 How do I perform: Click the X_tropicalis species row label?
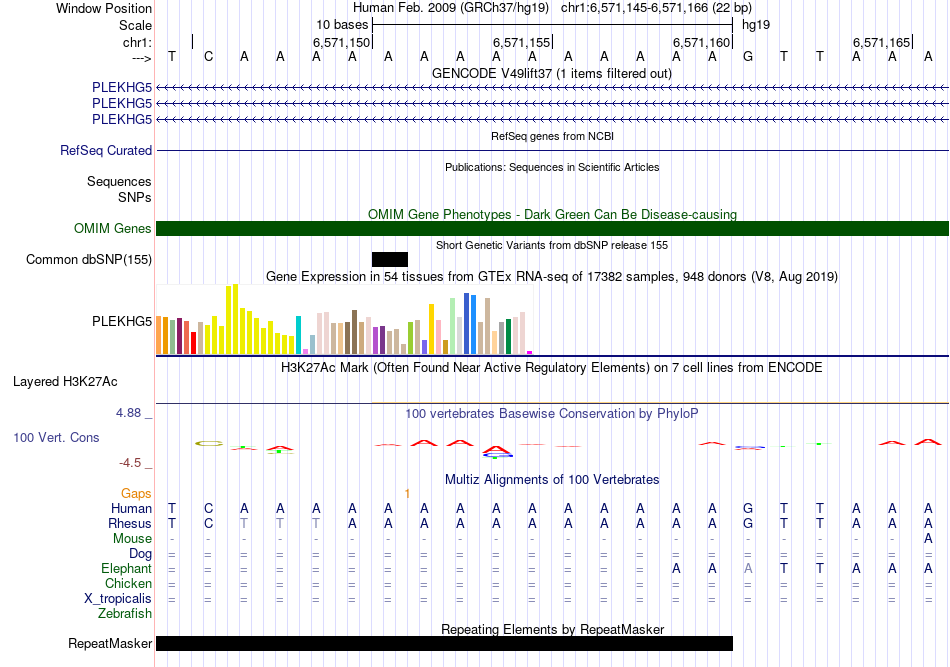(x=118, y=599)
